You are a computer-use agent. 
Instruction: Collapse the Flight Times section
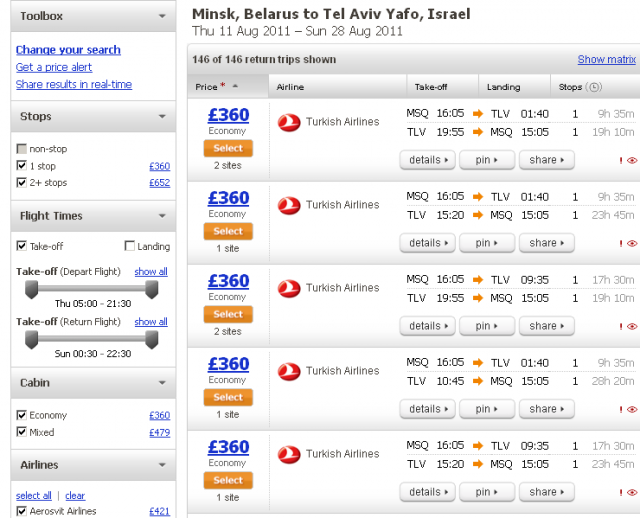162,216
